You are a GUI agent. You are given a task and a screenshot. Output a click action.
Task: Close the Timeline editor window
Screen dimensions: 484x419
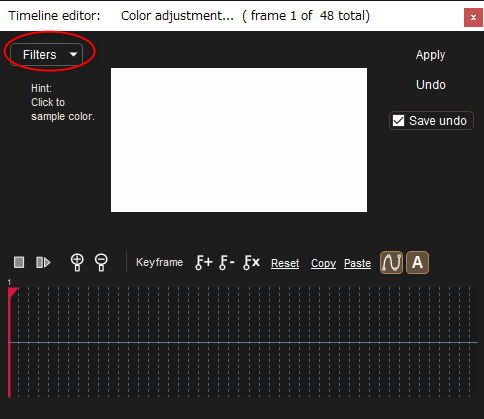click(473, 17)
